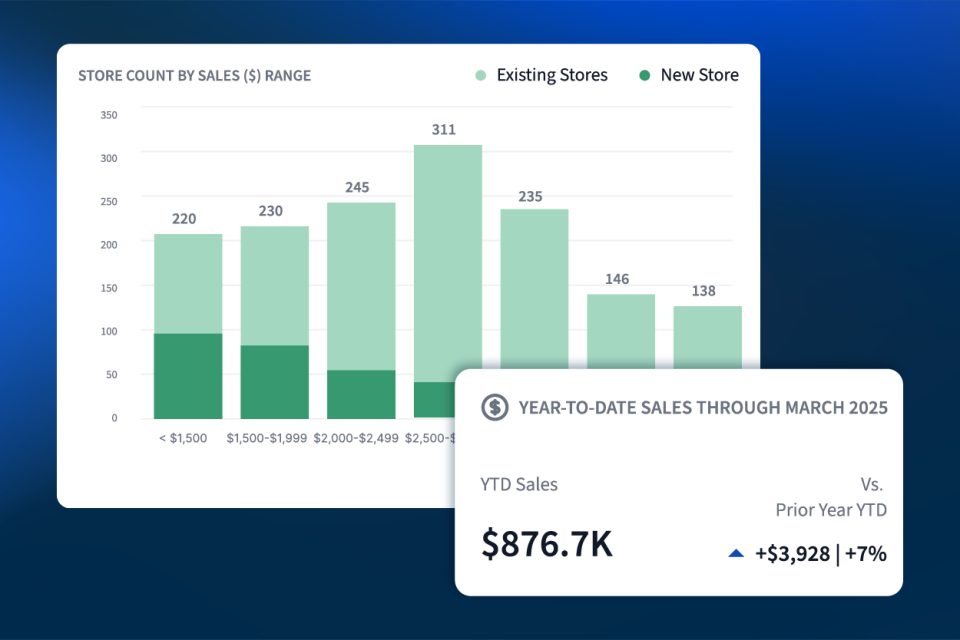Click the New Store legend label
The width and height of the screenshot is (960, 640).
[x=699, y=75]
